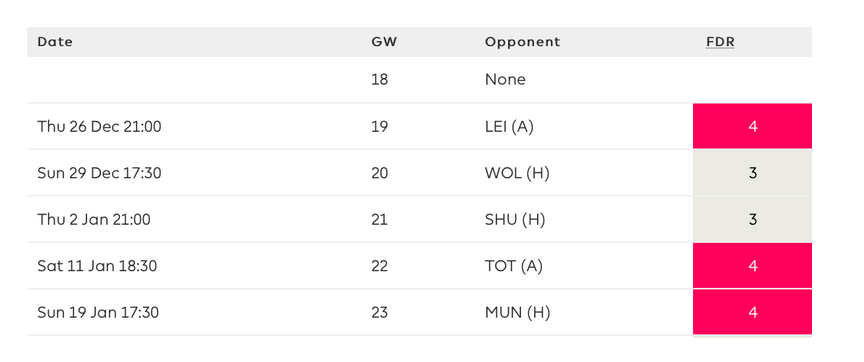This screenshot has height=362, width=864.
Task: Click the Opponent column header
Action: pos(522,42)
